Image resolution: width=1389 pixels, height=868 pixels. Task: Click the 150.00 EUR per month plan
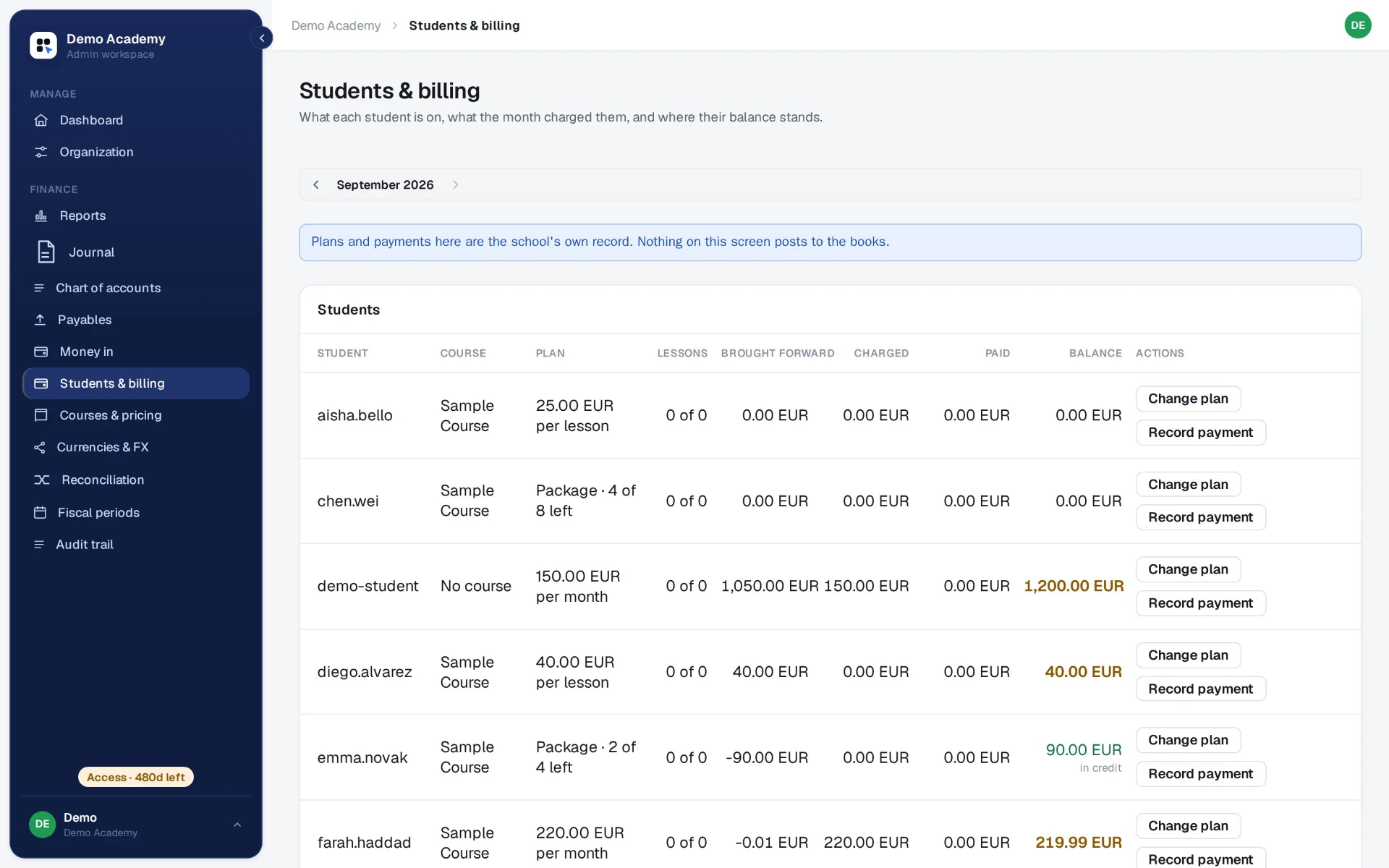(x=578, y=586)
